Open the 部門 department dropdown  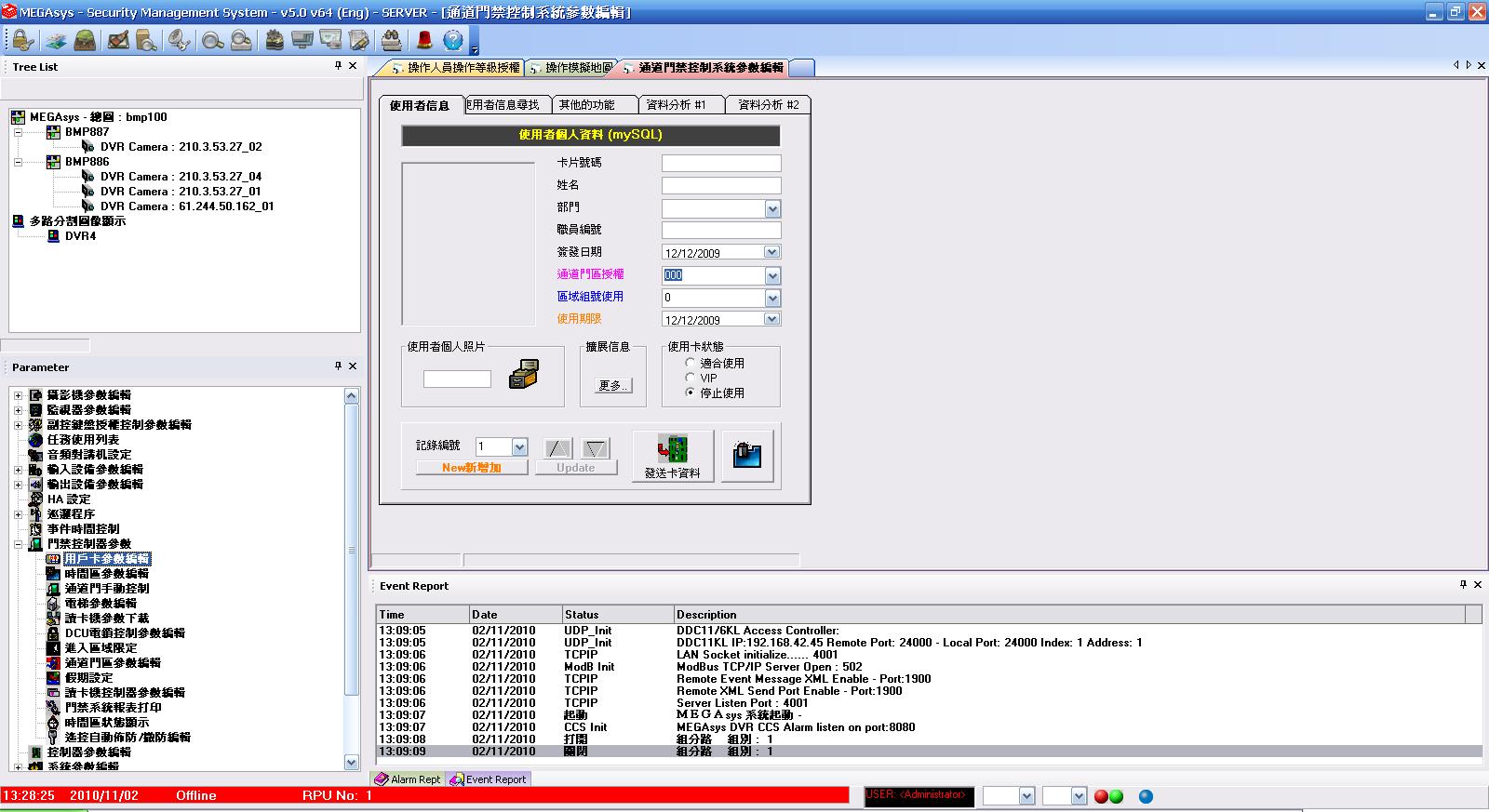771,209
